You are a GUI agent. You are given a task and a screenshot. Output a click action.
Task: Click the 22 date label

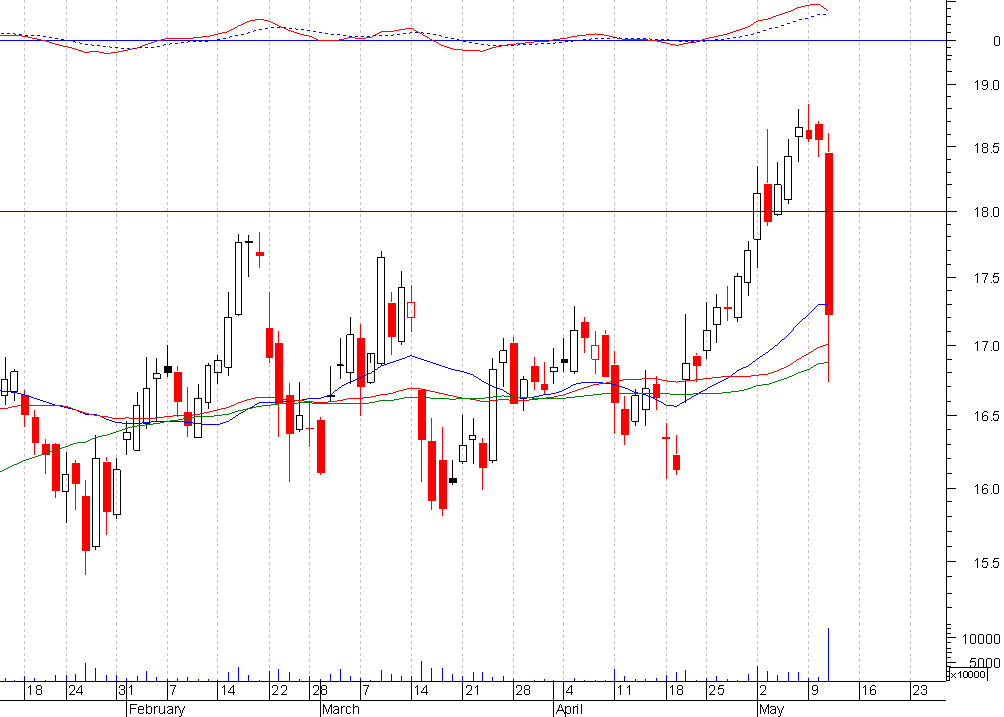[279, 691]
